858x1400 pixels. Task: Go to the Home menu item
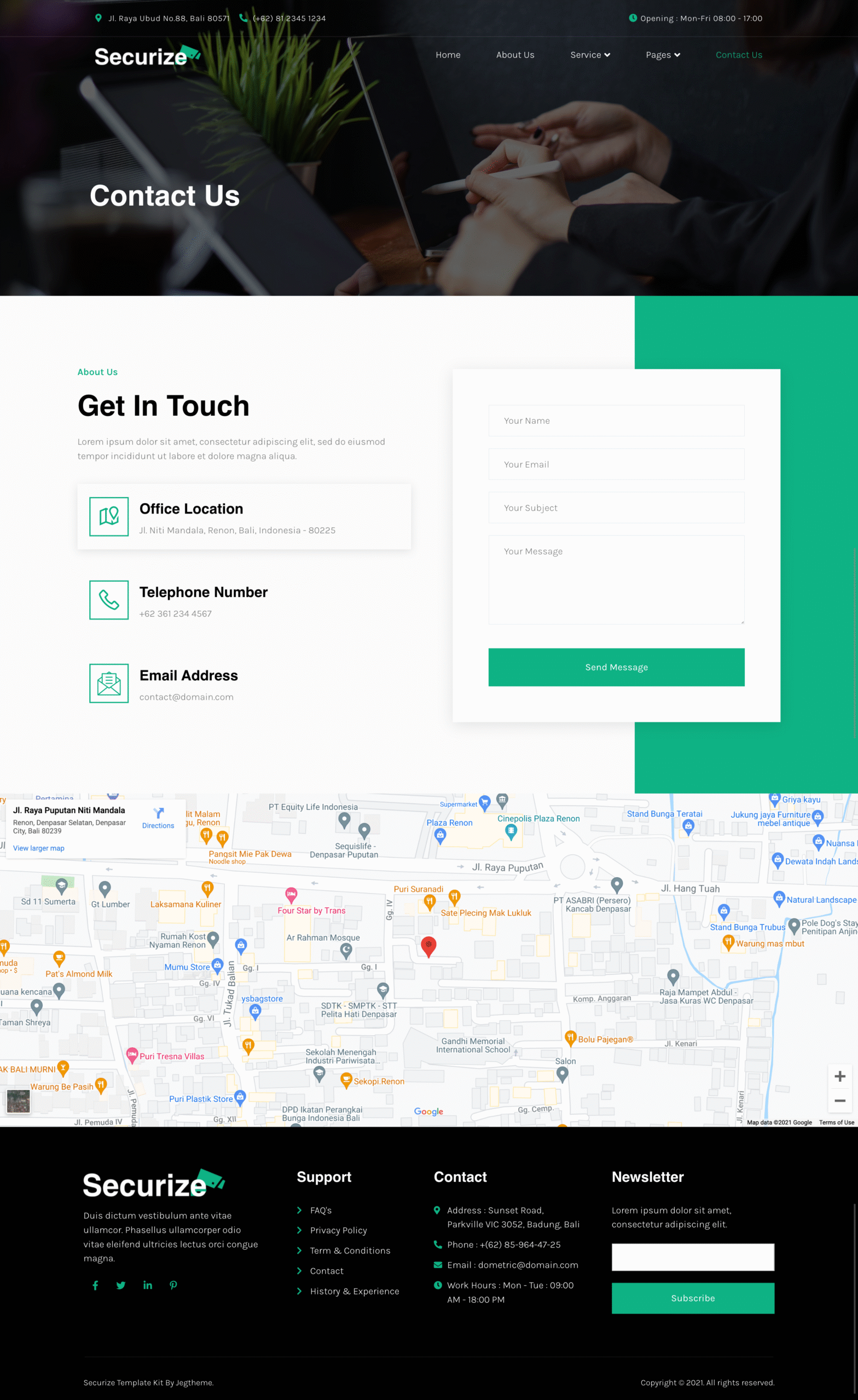[448, 55]
